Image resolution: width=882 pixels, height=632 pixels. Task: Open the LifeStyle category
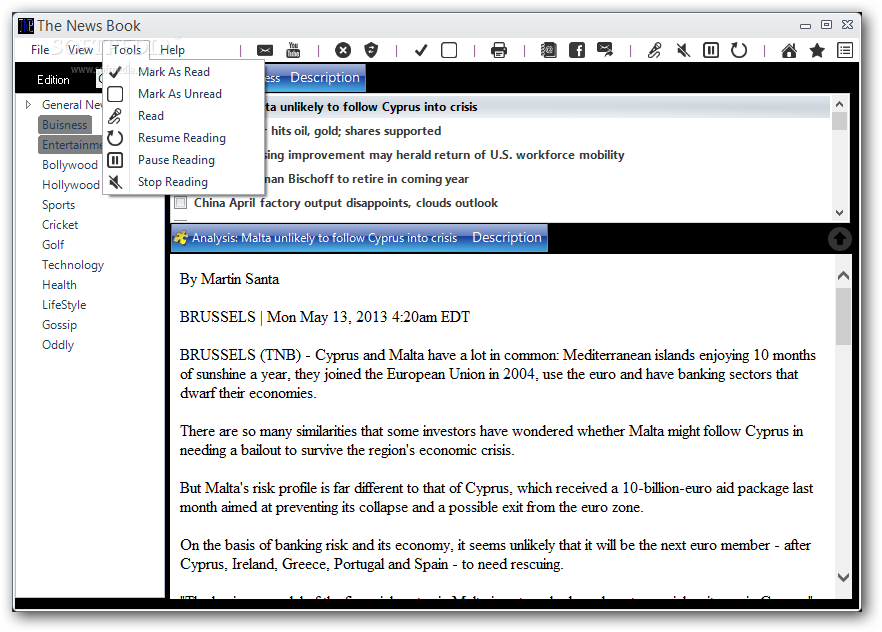(x=64, y=305)
